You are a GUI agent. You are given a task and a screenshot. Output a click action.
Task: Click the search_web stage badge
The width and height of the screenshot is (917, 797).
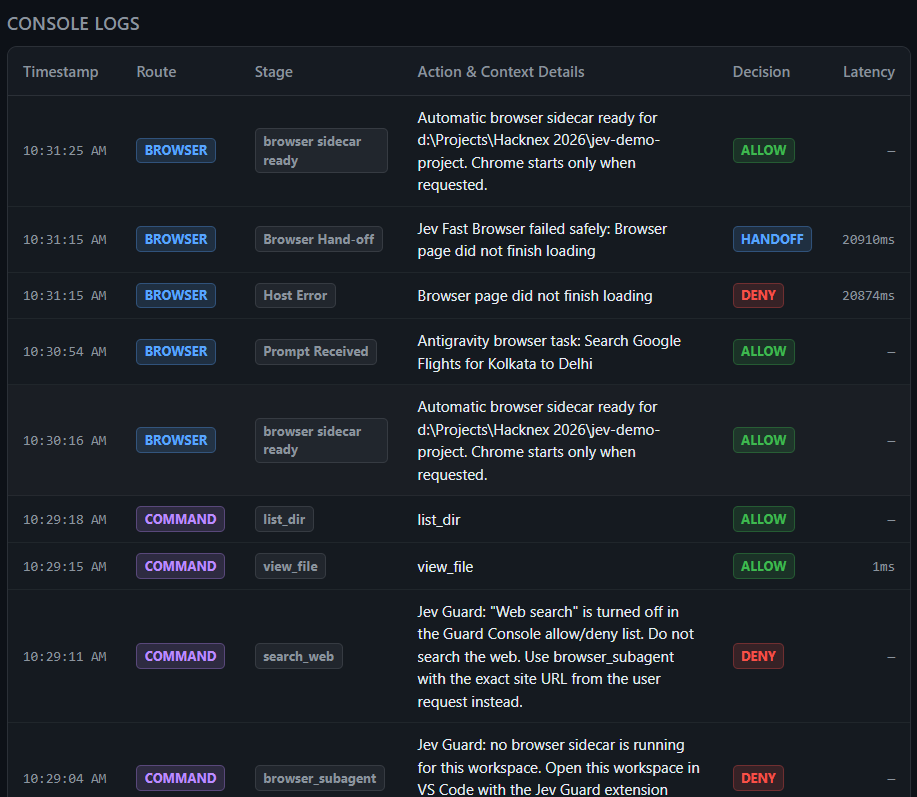298,656
